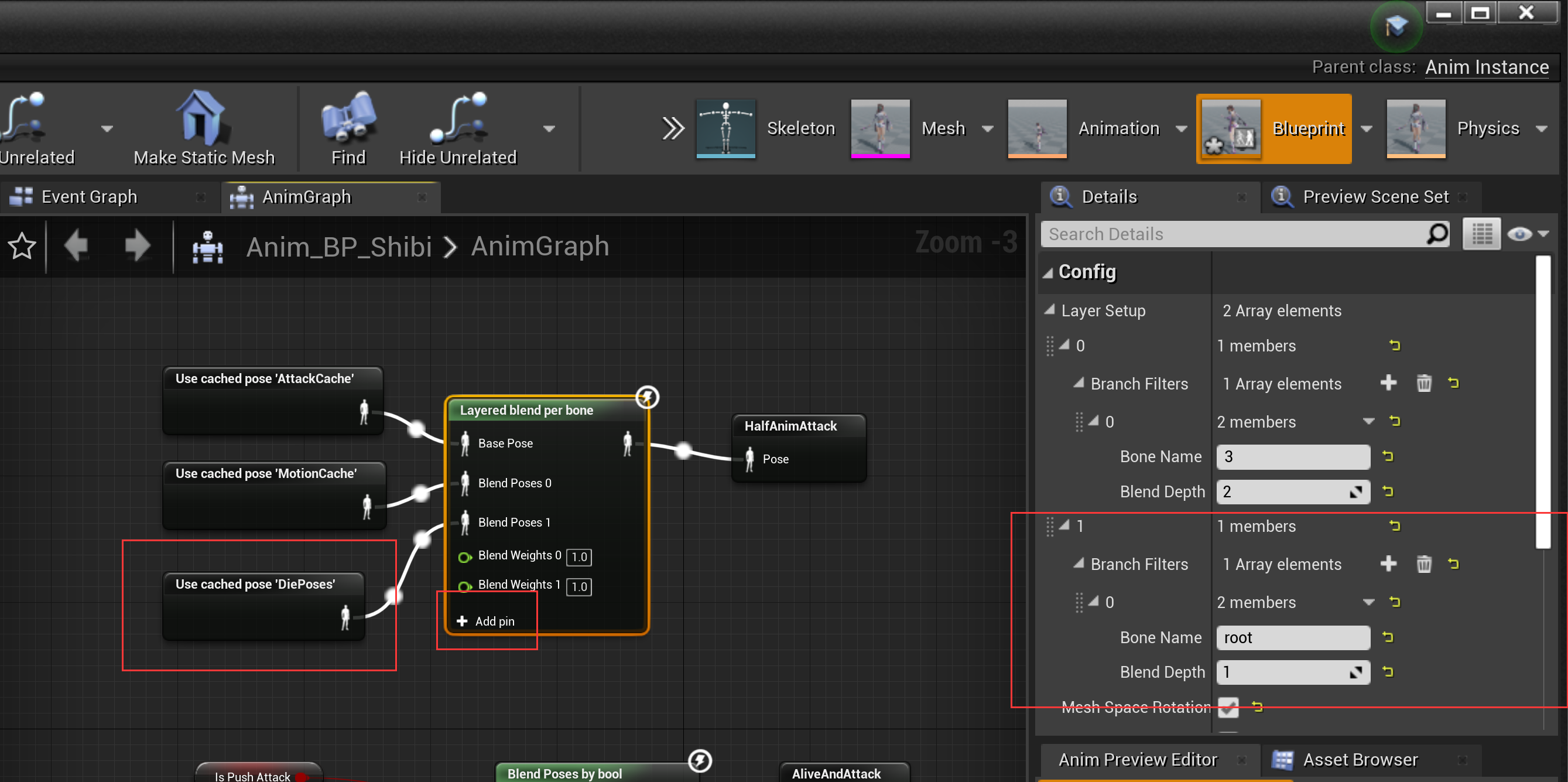Navigate back with graph left arrow

pyautogui.click(x=77, y=247)
